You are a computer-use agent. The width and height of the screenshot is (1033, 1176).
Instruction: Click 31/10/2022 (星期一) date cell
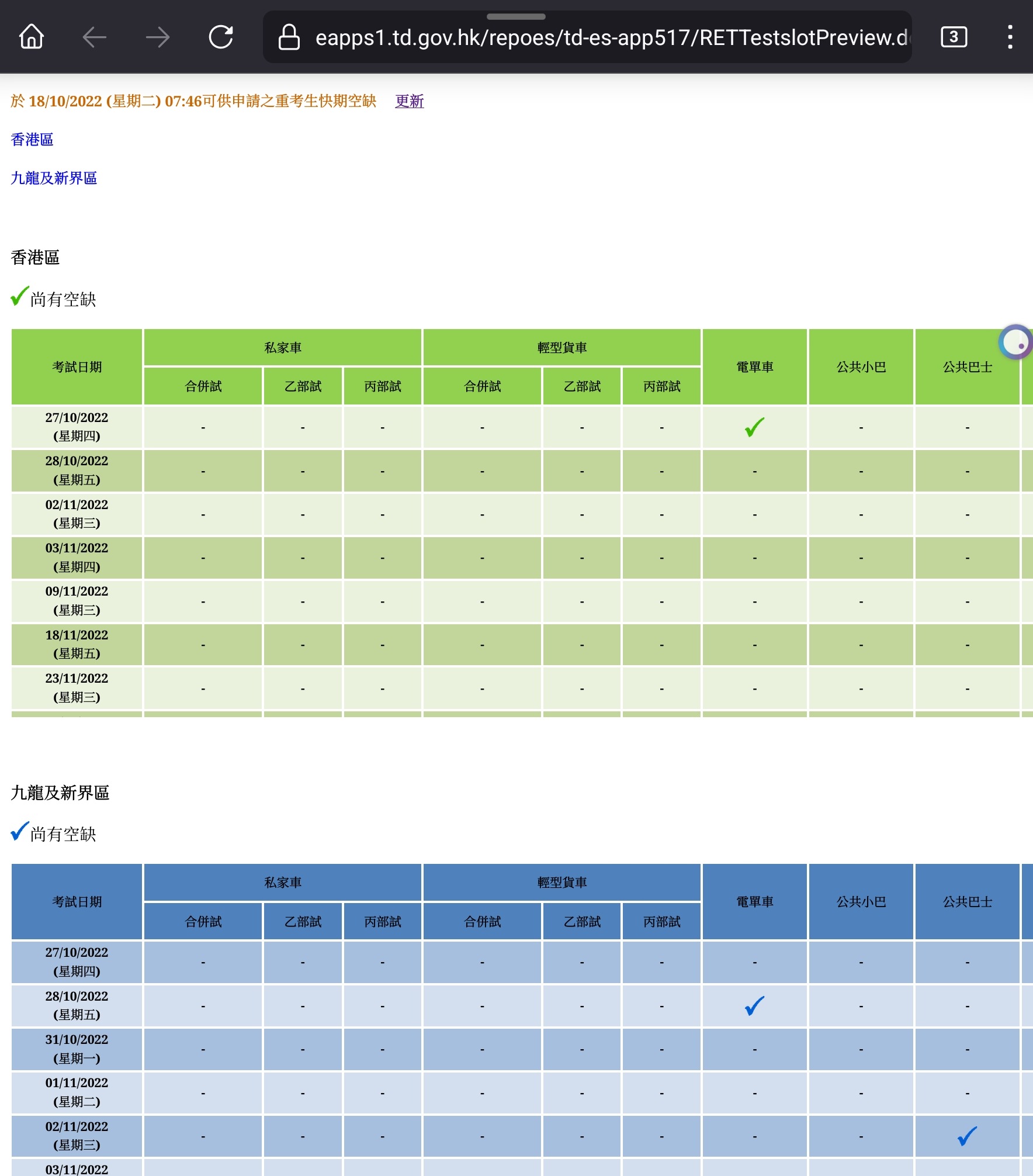(77, 1049)
